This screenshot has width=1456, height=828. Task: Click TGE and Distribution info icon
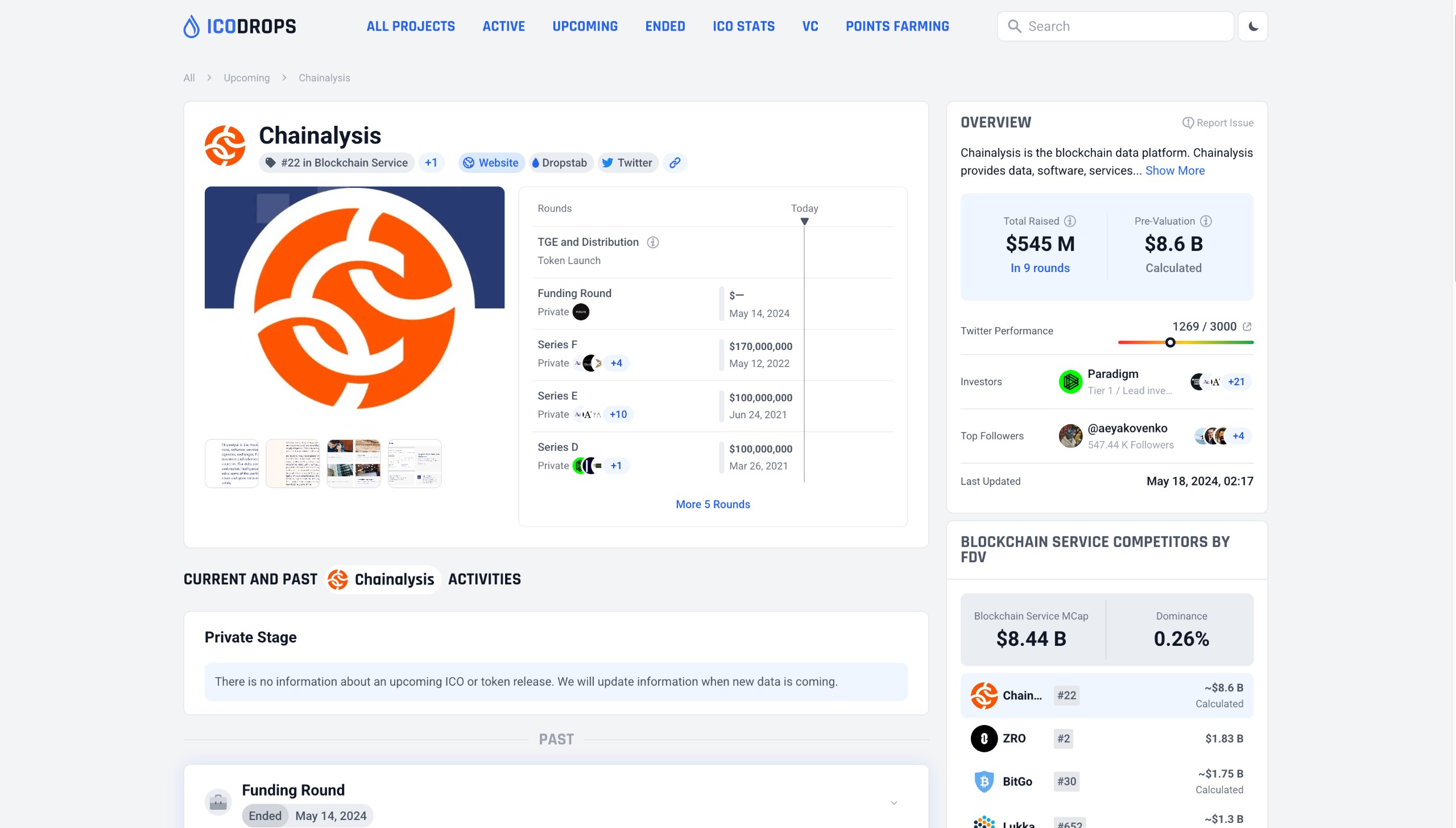[653, 242]
